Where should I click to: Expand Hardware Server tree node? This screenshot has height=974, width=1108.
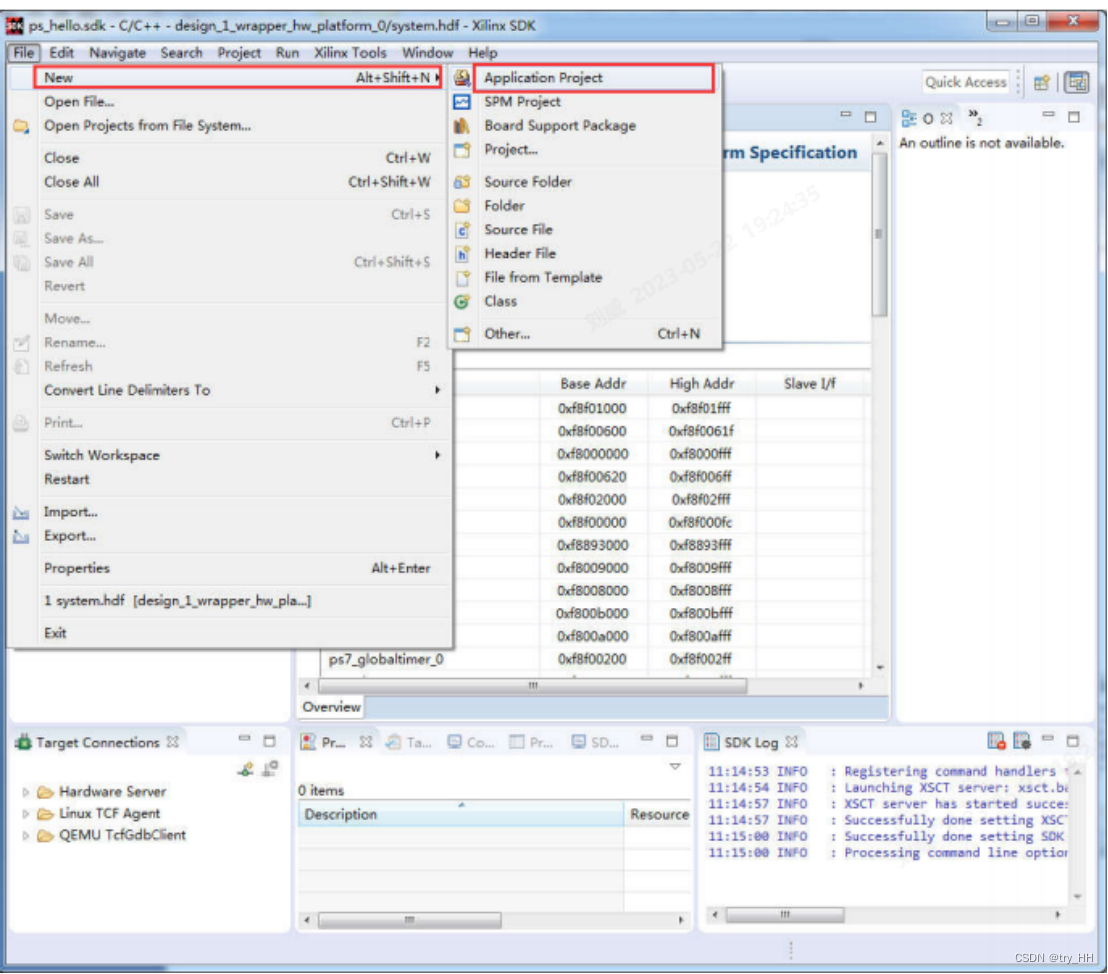[x=26, y=792]
